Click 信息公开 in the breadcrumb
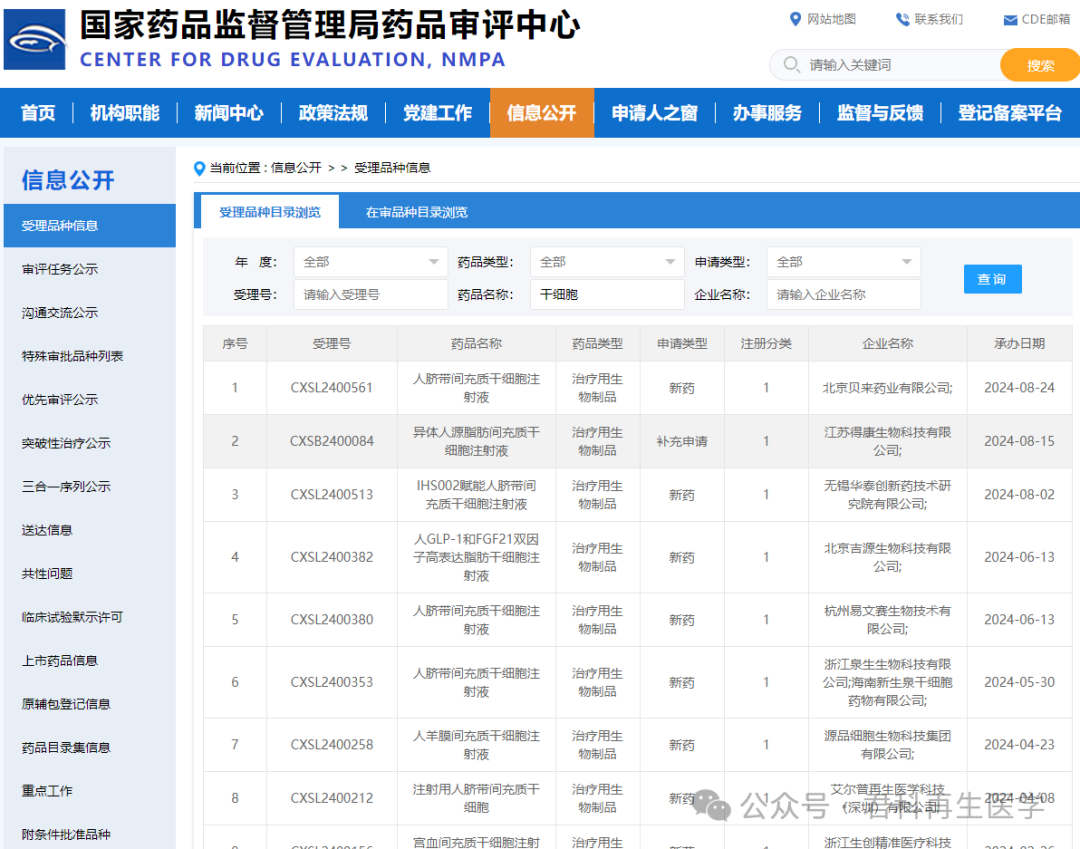Image resolution: width=1080 pixels, height=849 pixels. coord(296,168)
